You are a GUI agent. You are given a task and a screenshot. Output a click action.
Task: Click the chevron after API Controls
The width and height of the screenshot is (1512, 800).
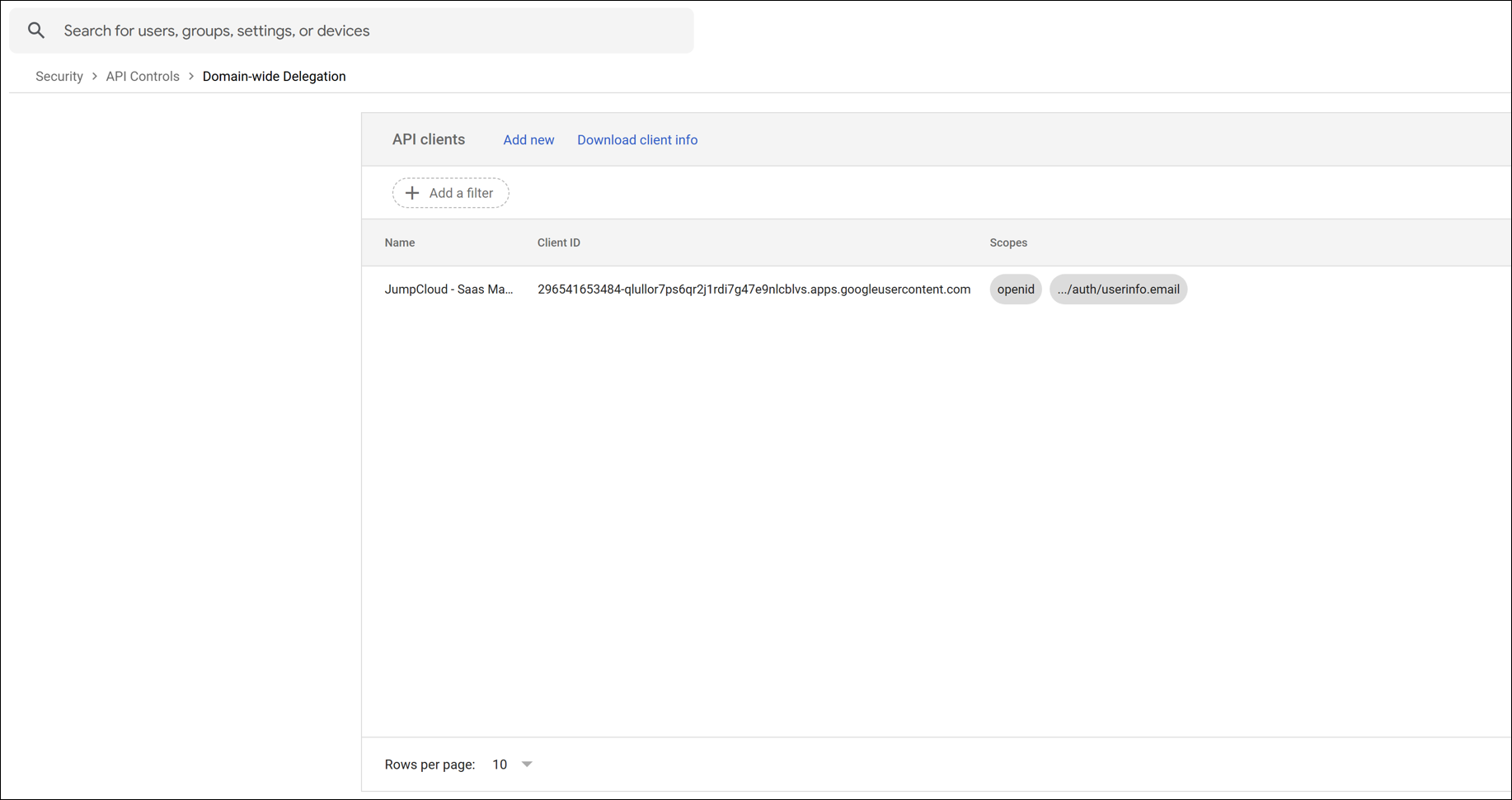191,76
